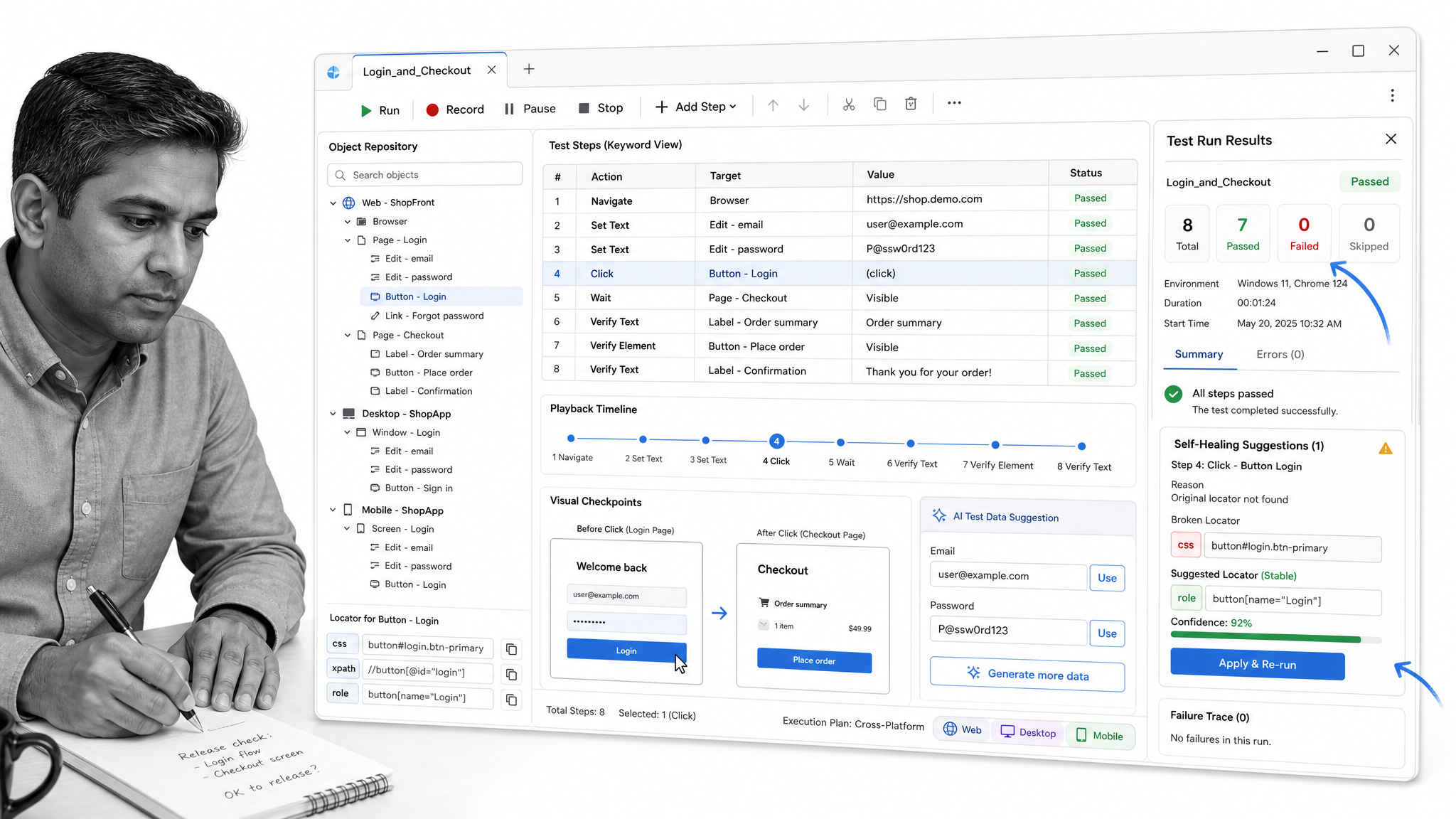This screenshot has height=819, width=1456.
Task: Click the All steps passed green checkmark
Action: click(x=1173, y=394)
